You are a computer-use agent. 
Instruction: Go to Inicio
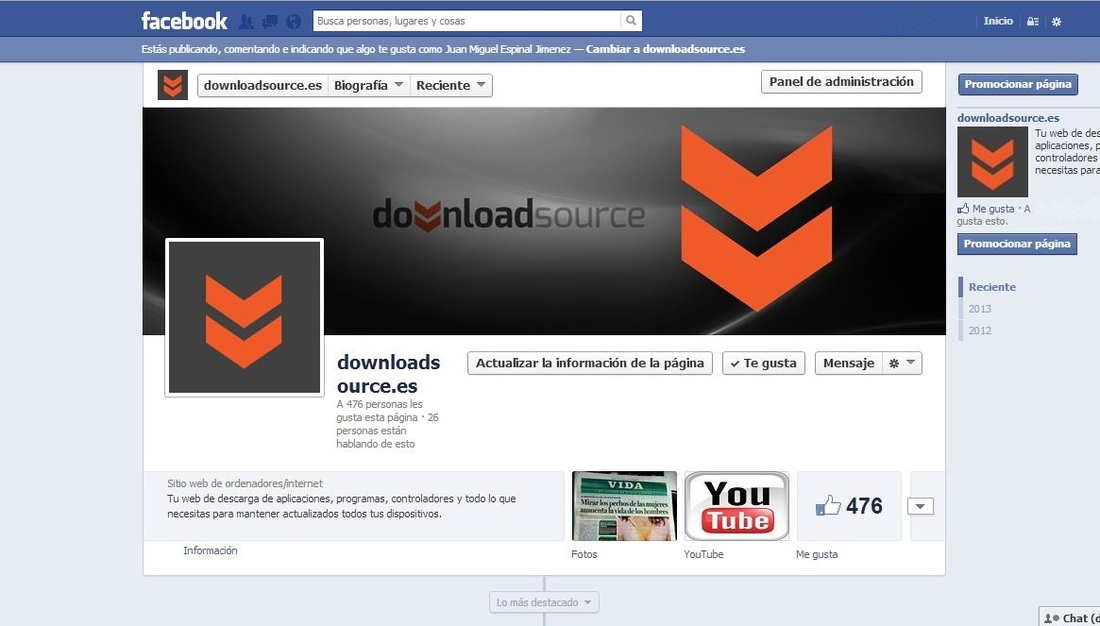998,21
